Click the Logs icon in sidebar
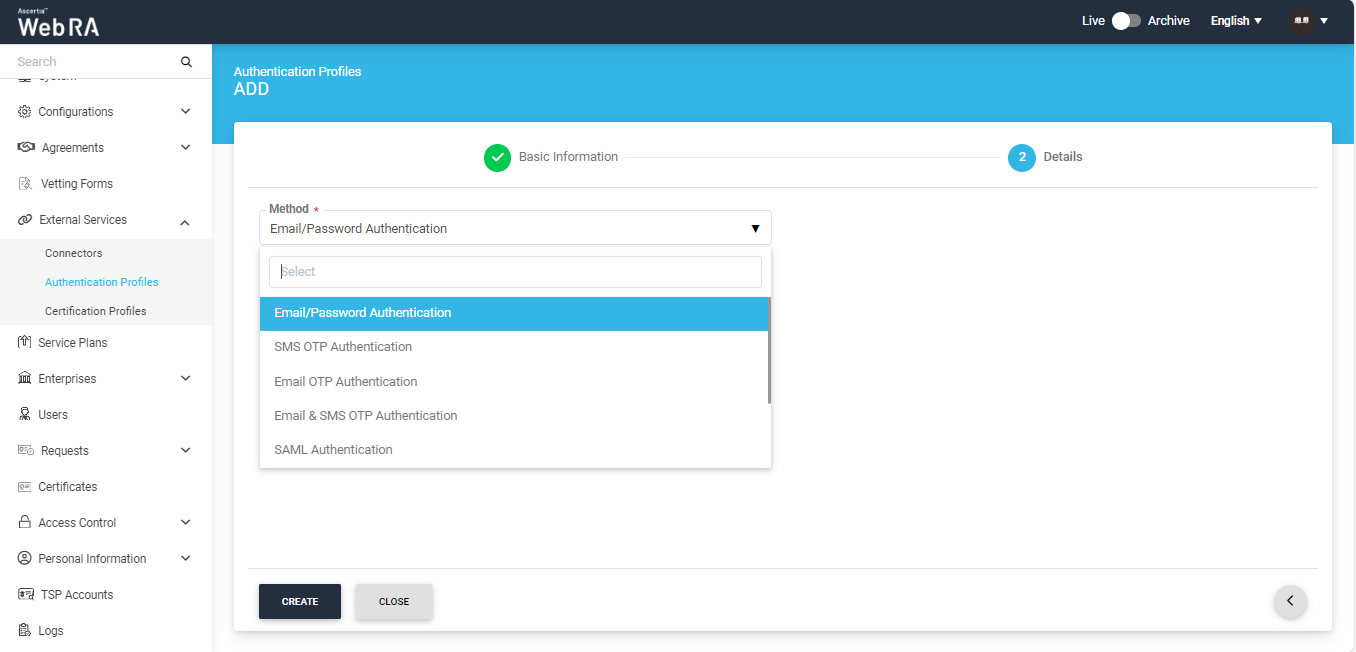Image resolution: width=1356 pixels, height=652 pixels. 25,631
